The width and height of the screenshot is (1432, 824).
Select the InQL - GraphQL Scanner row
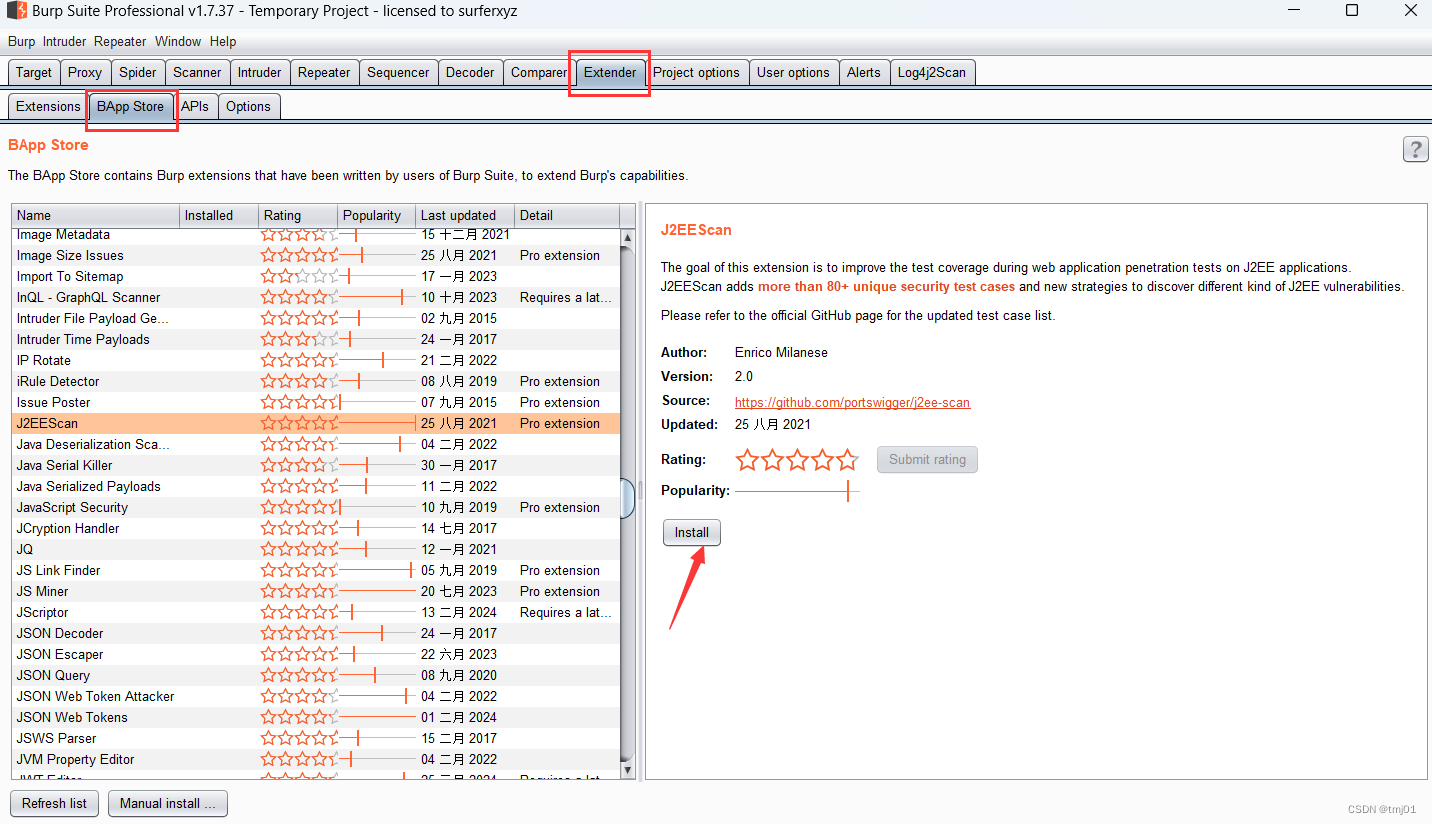[x=316, y=297]
